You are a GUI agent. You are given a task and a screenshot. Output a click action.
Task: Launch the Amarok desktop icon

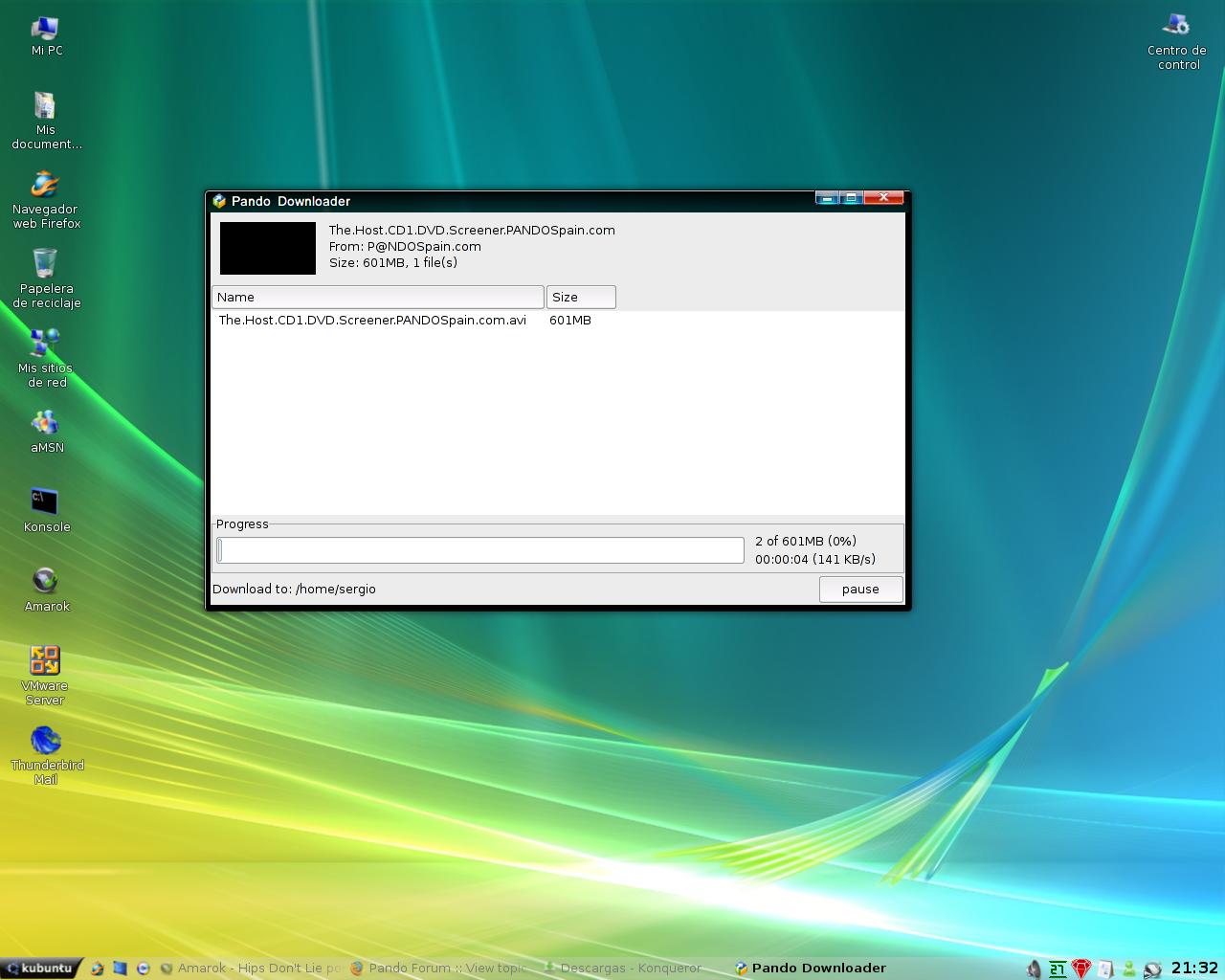46,590
